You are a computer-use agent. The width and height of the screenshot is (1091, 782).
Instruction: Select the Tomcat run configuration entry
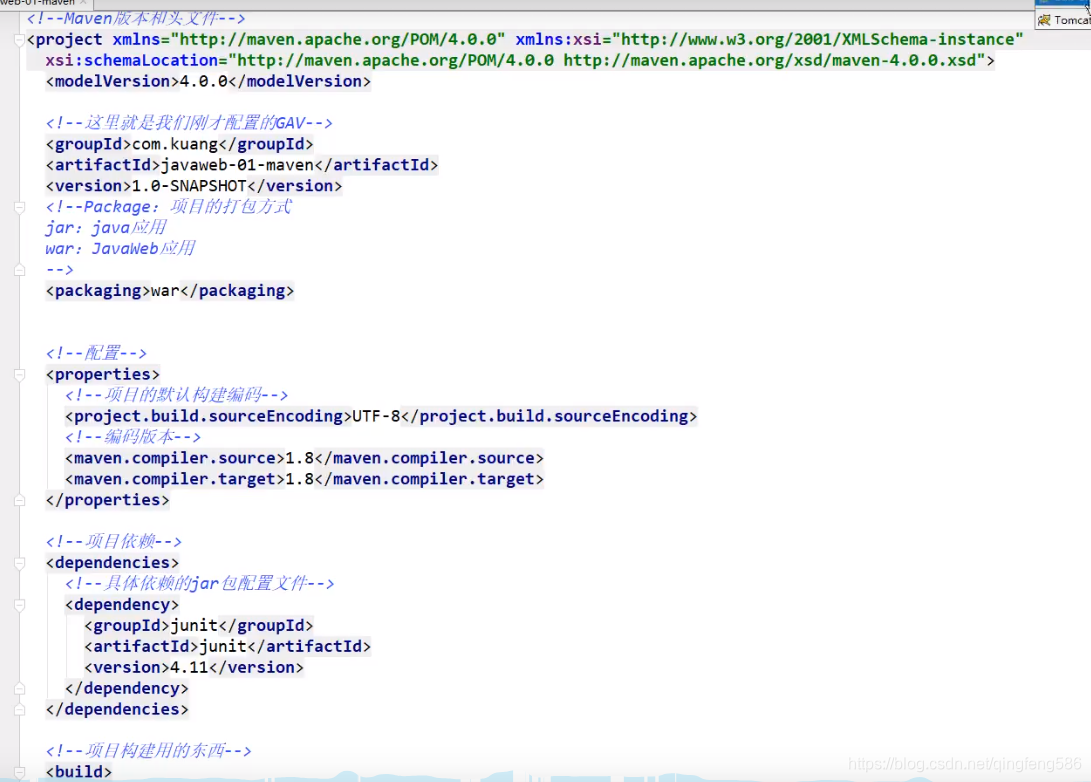pyautogui.click(x=1064, y=20)
